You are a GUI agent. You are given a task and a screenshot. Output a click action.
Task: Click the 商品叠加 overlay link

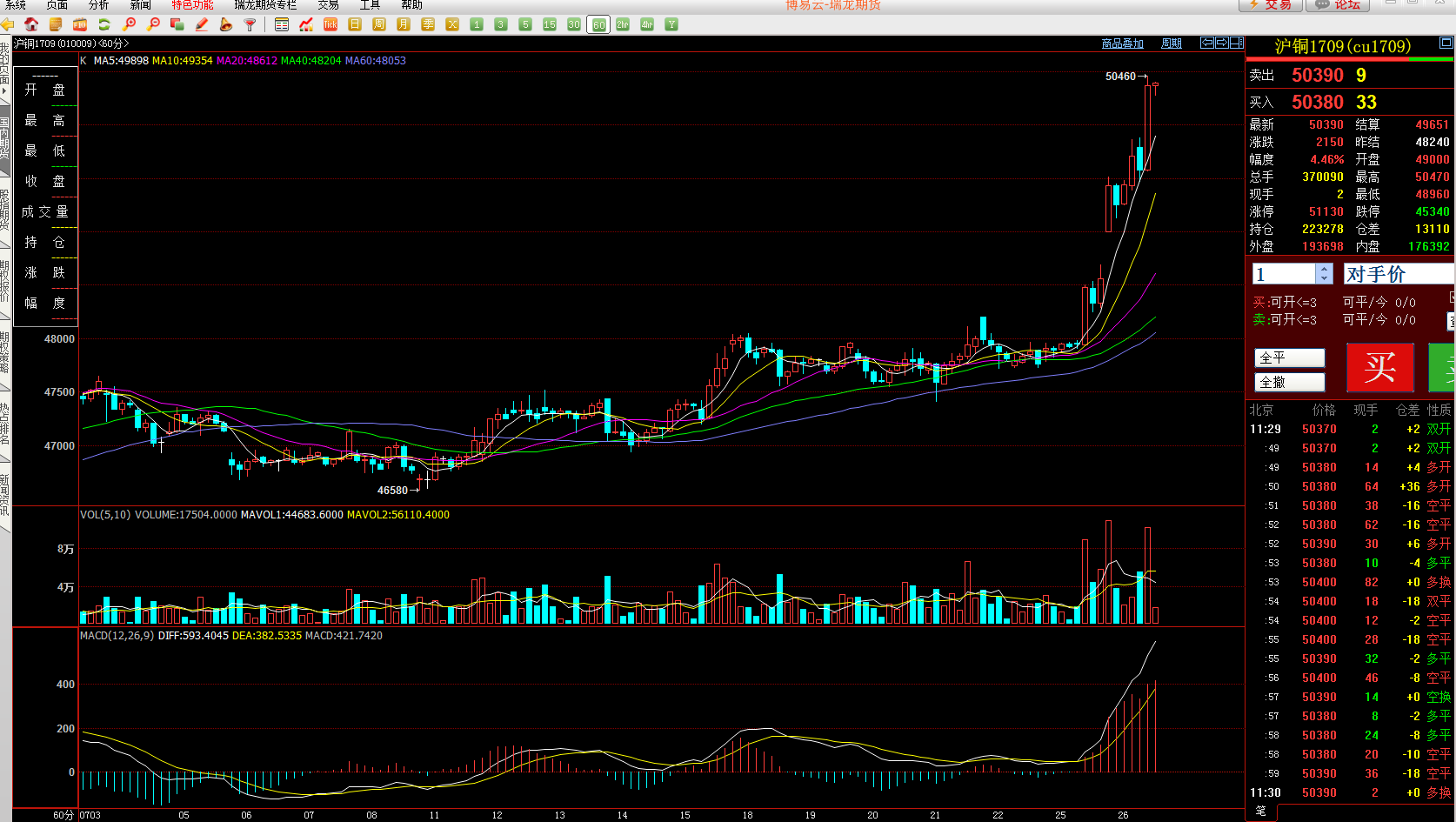point(1122,43)
